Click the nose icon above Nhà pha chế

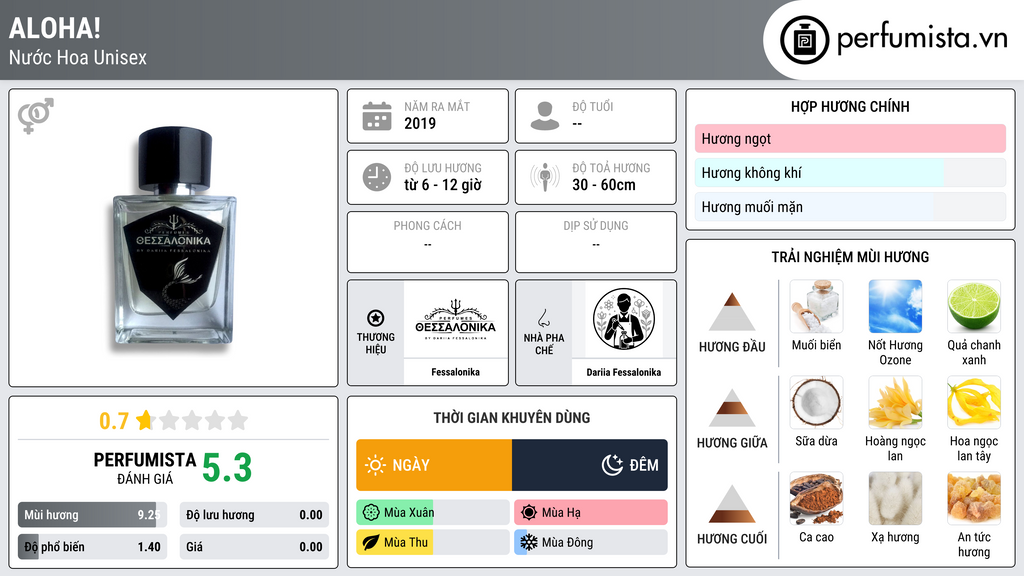click(x=543, y=318)
